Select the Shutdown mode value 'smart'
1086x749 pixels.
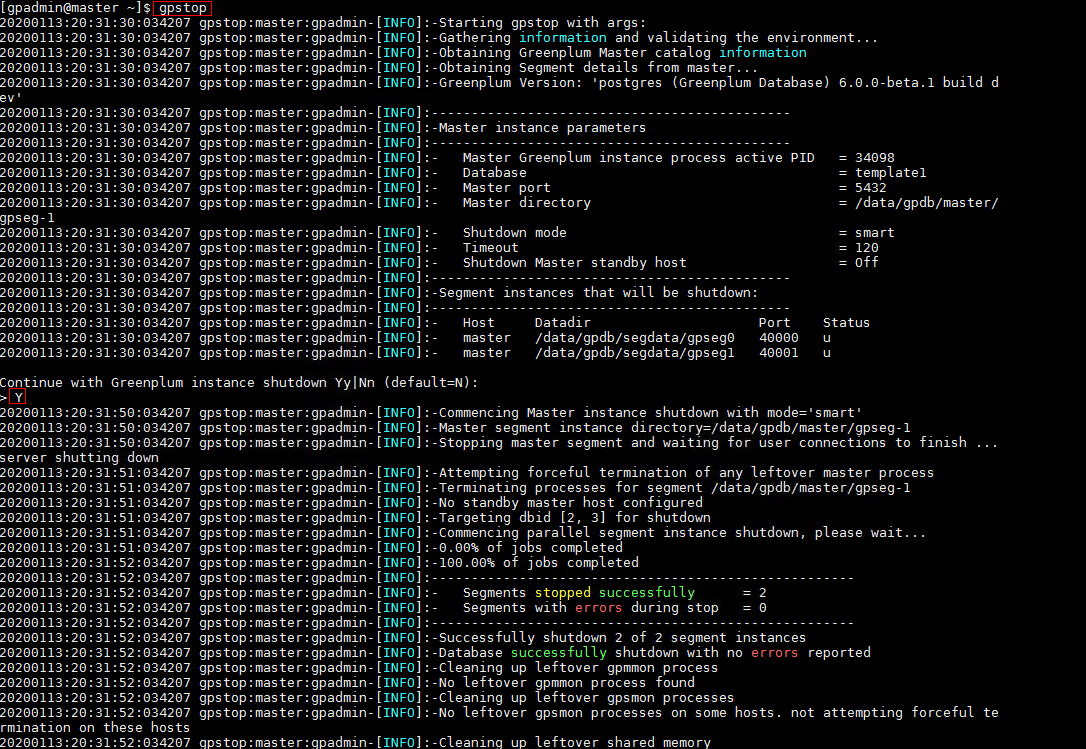875,233
